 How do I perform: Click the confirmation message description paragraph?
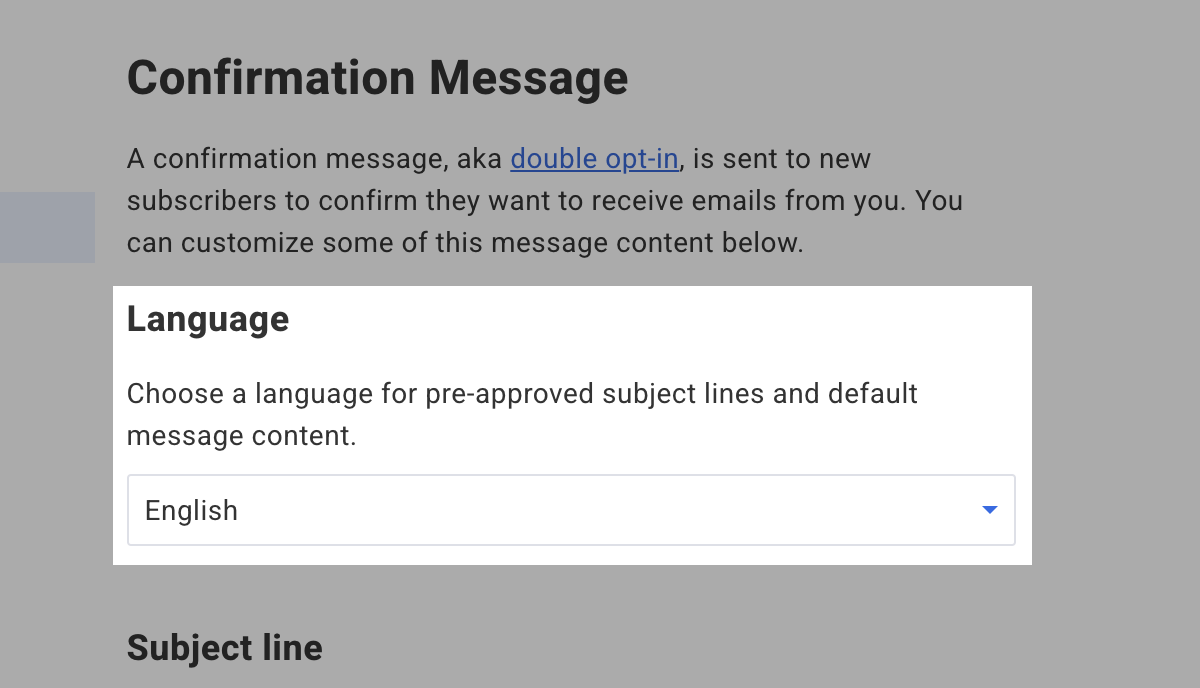click(545, 200)
